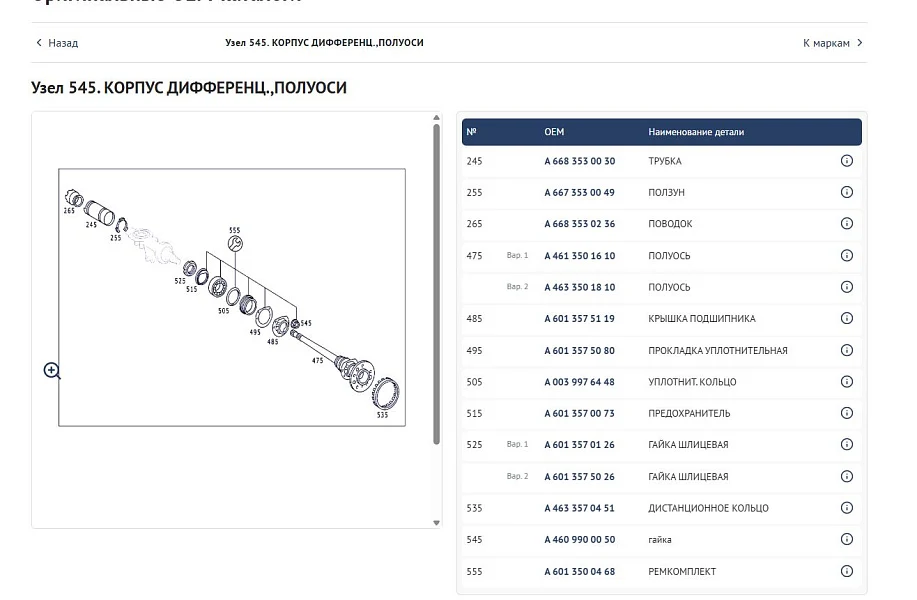Image resolution: width=917 pixels, height=600 pixels.
Task: Show info for ДИСТАНЦИОННОЕ КОЛЬЦО
Action: click(846, 508)
